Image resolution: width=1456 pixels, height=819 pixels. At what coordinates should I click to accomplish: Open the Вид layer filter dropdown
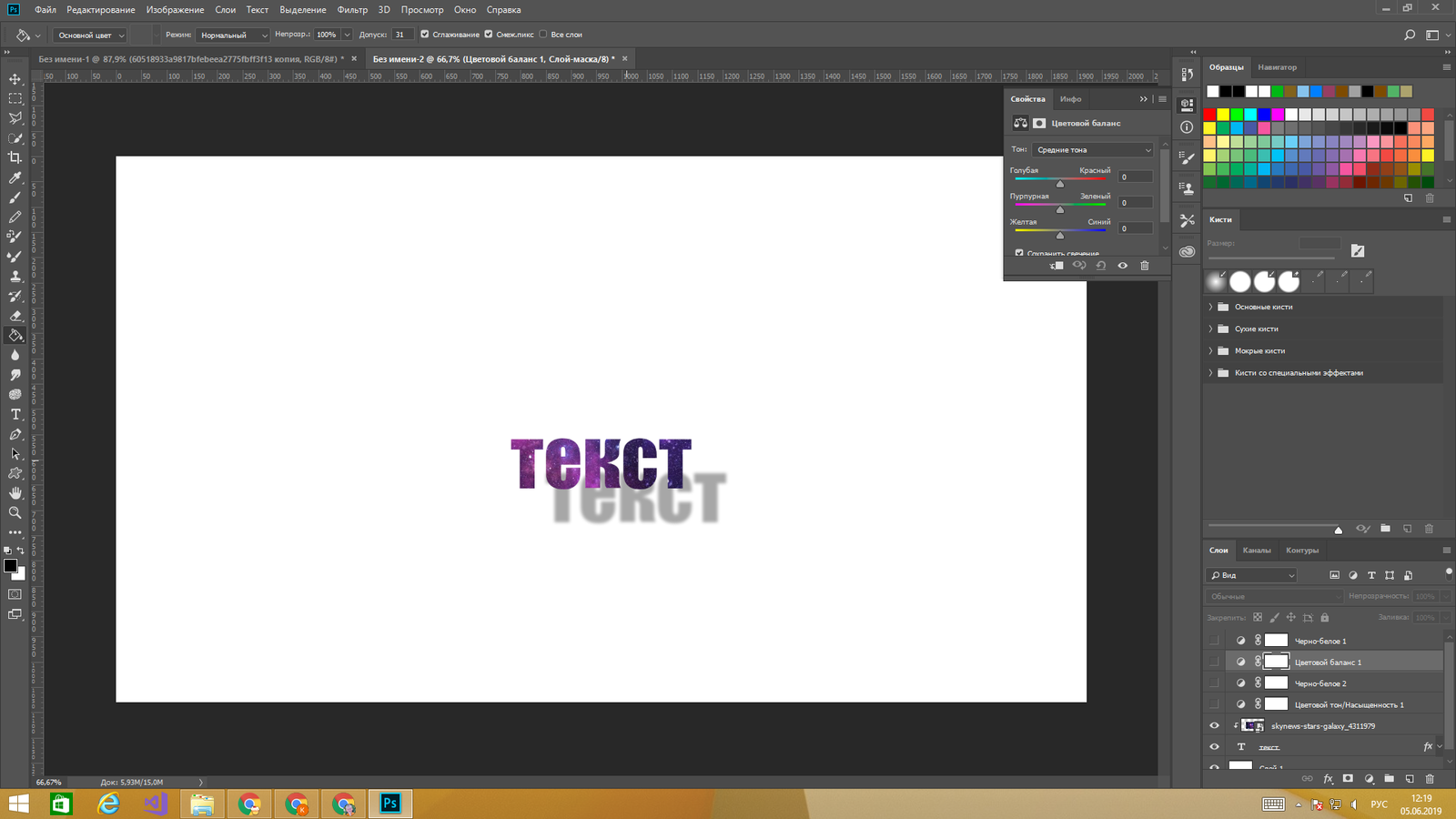[1252, 575]
